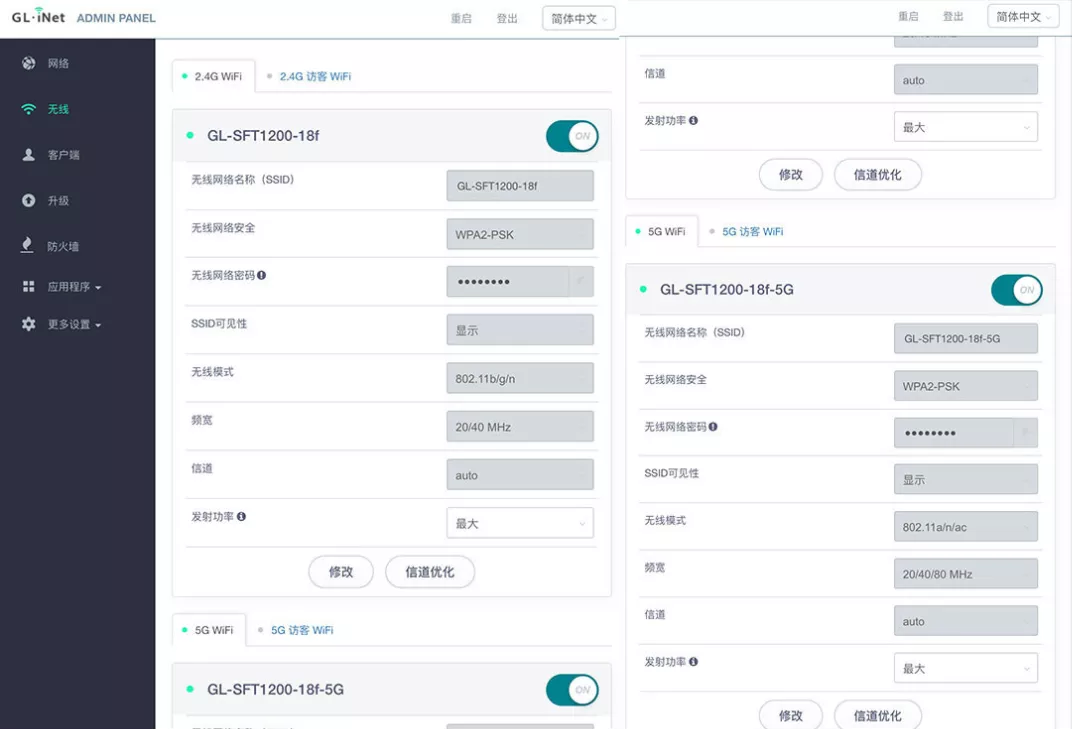Open top-right 发射功率 最大 dropdown
This screenshot has height=735, width=1078.
point(965,127)
